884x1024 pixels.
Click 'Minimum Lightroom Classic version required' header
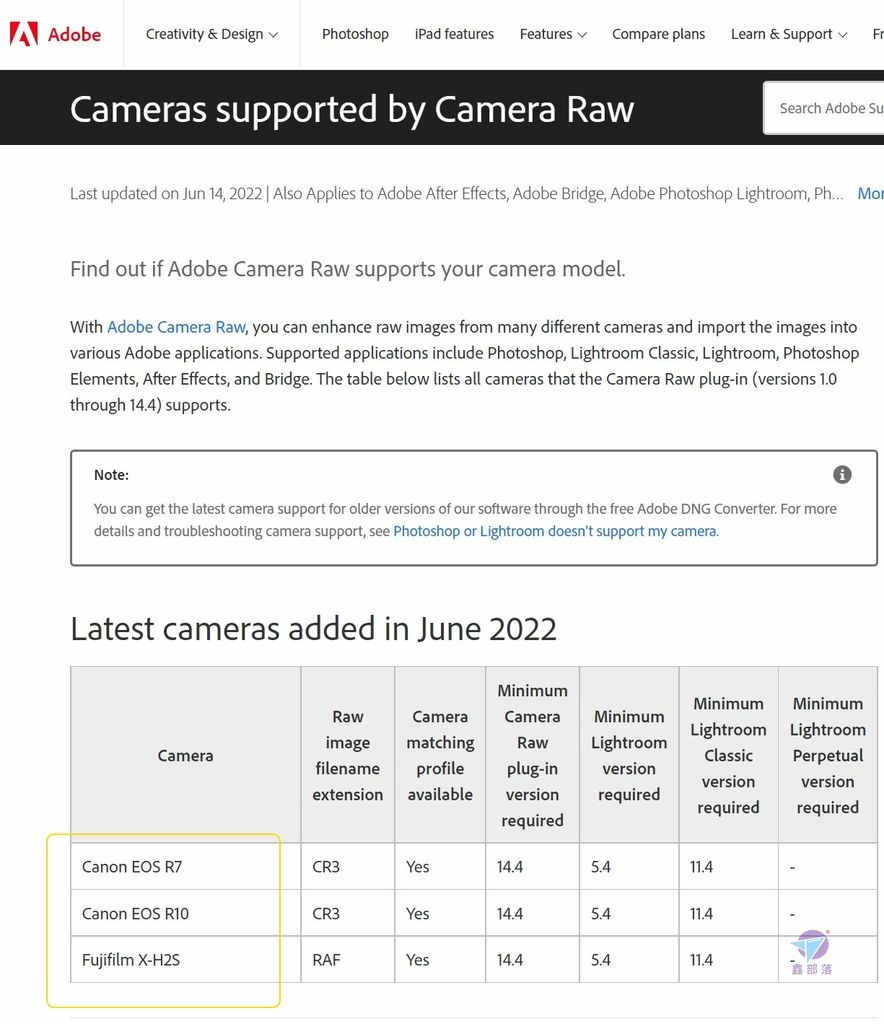[x=728, y=755]
